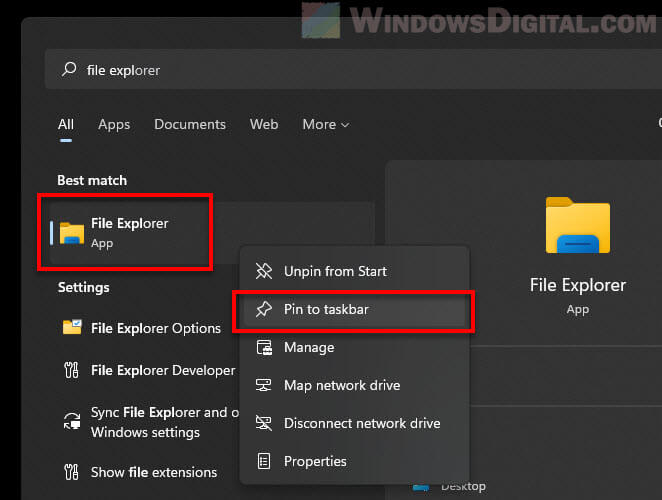Click the tools icon beside Show file extensions
The image size is (662, 500).
(71, 472)
